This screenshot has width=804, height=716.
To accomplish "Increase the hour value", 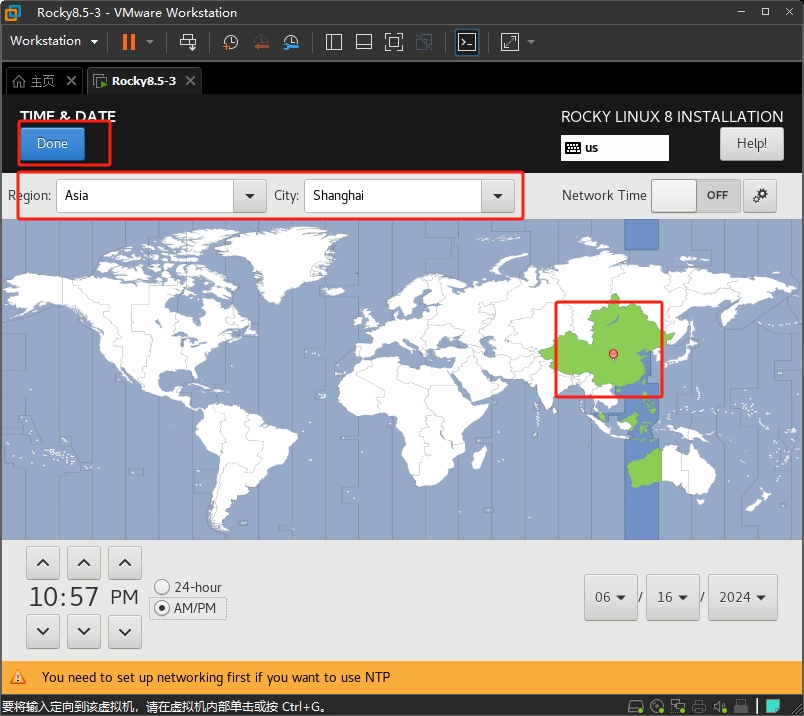I will pyautogui.click(x=43, y=563).
